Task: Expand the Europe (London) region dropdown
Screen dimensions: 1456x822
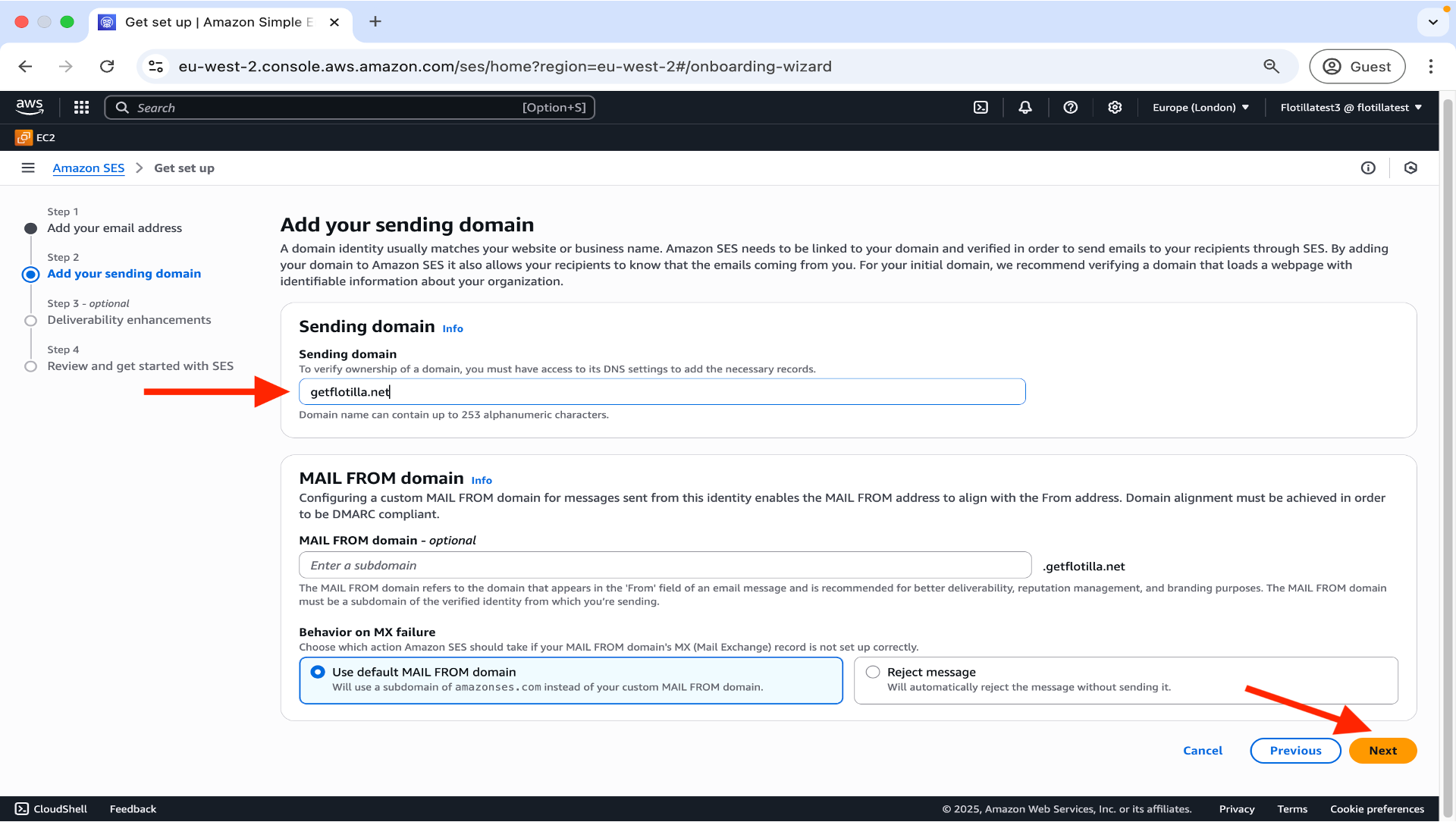Action: click(1200, 108)
